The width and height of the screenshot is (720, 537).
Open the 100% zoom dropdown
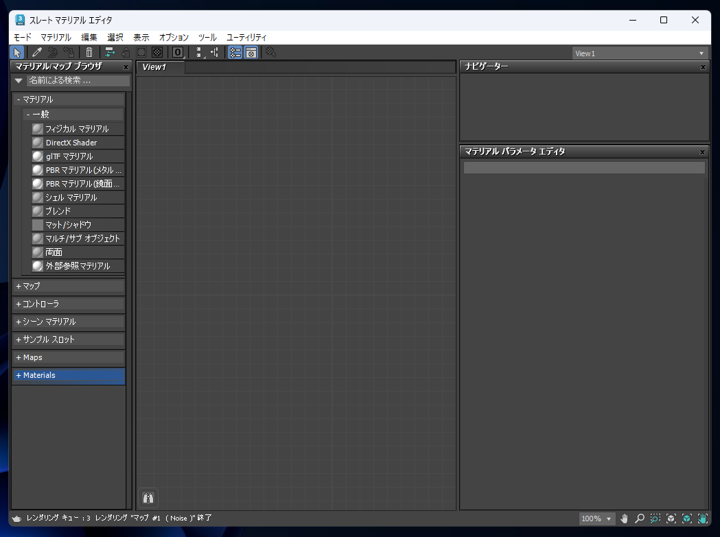tap(596, 519)
